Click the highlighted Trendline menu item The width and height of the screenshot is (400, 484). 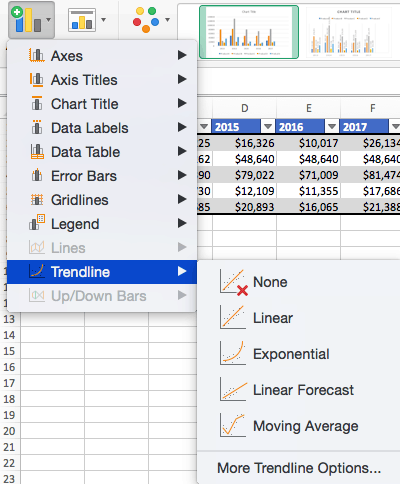102,272
